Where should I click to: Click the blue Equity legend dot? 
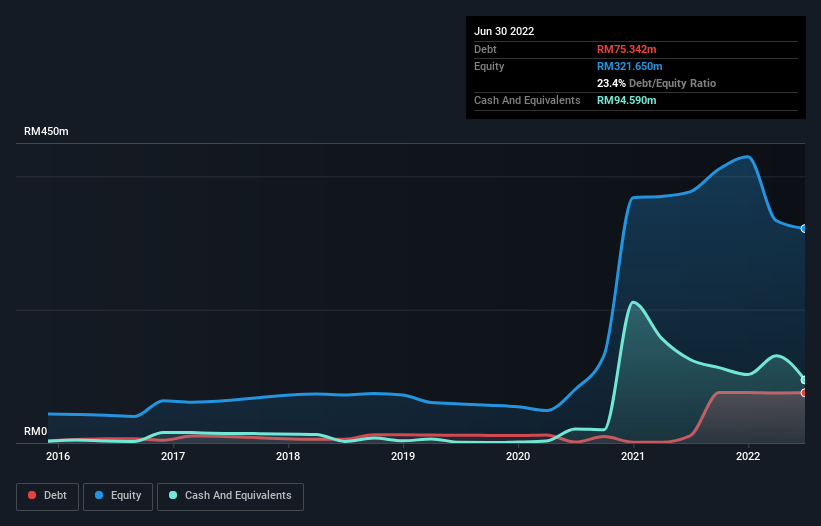pos(99,495)
